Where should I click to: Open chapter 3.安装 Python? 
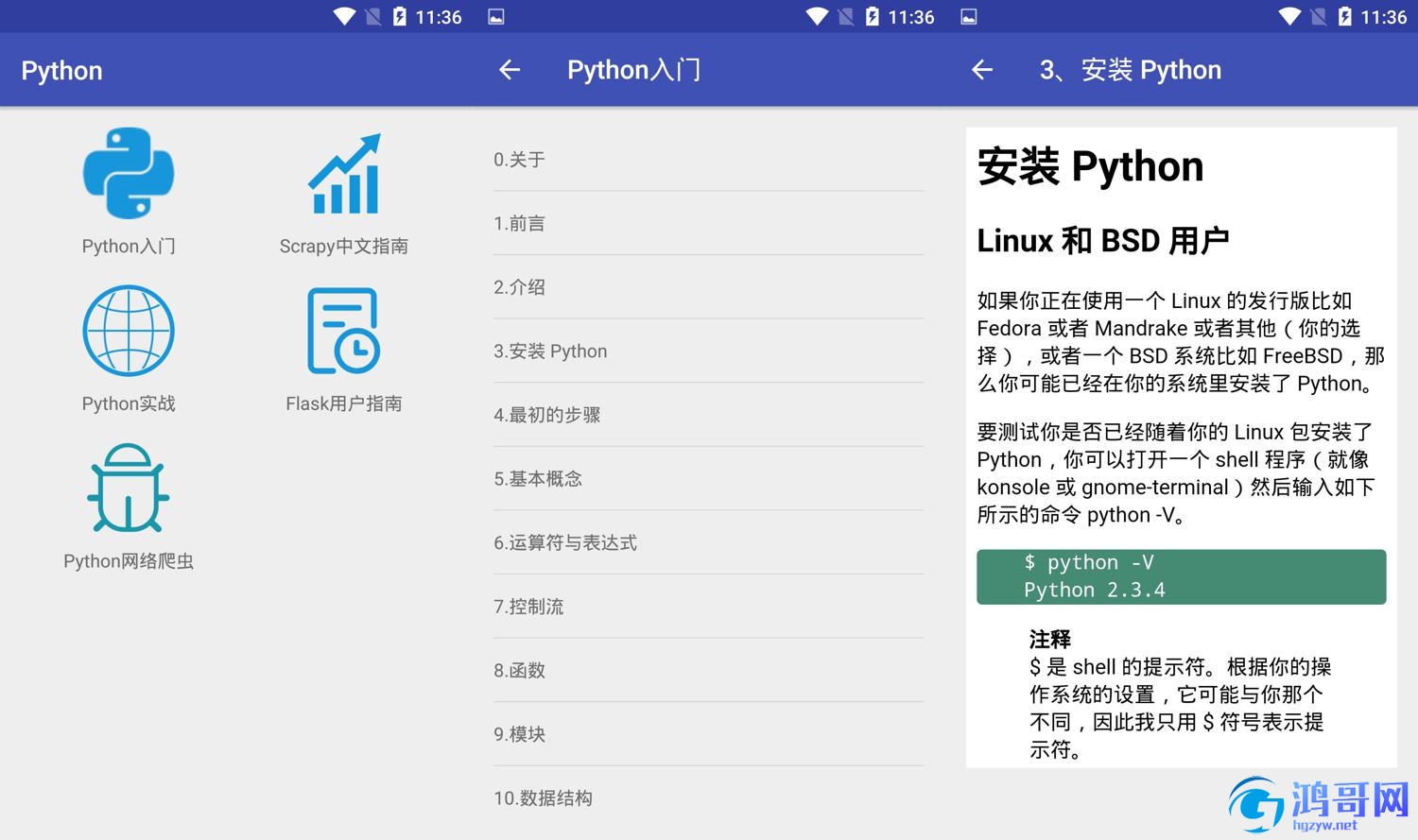point(709,351)
